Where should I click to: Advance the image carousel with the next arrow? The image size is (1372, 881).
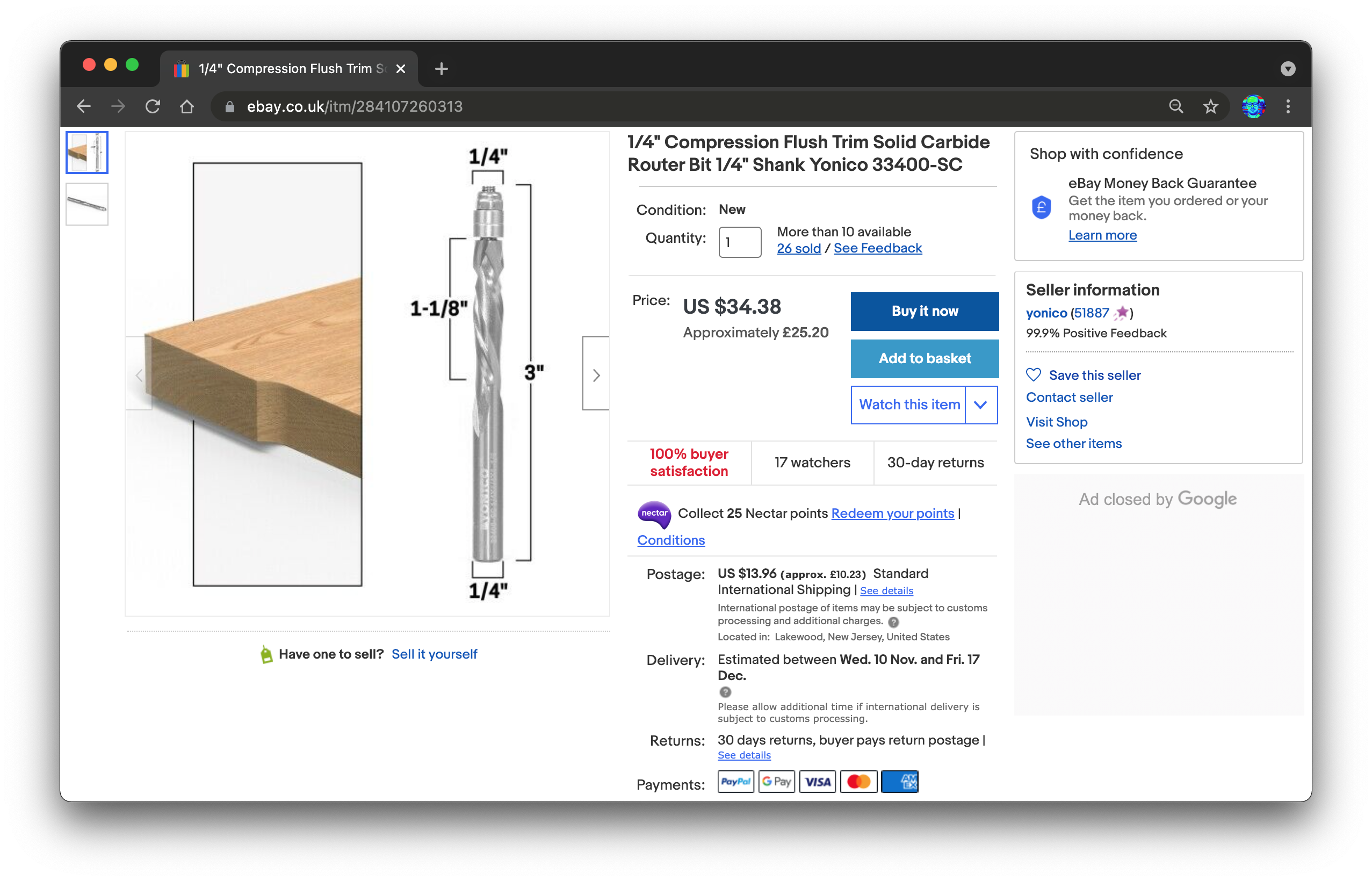point(596,375)
